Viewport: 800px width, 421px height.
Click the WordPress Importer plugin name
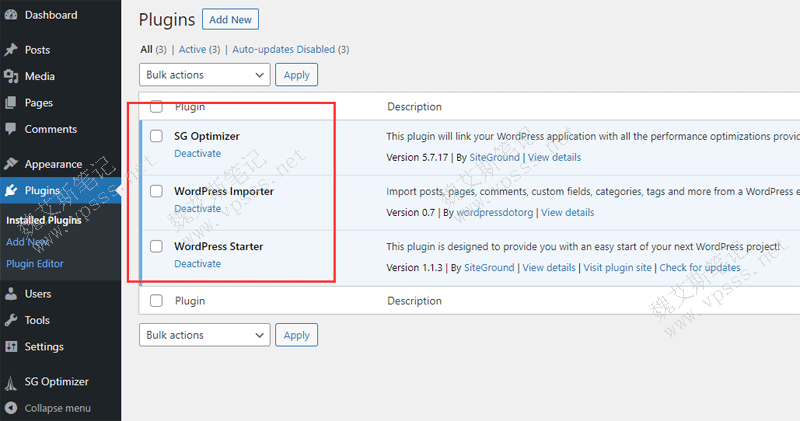(x=224, y=191)
